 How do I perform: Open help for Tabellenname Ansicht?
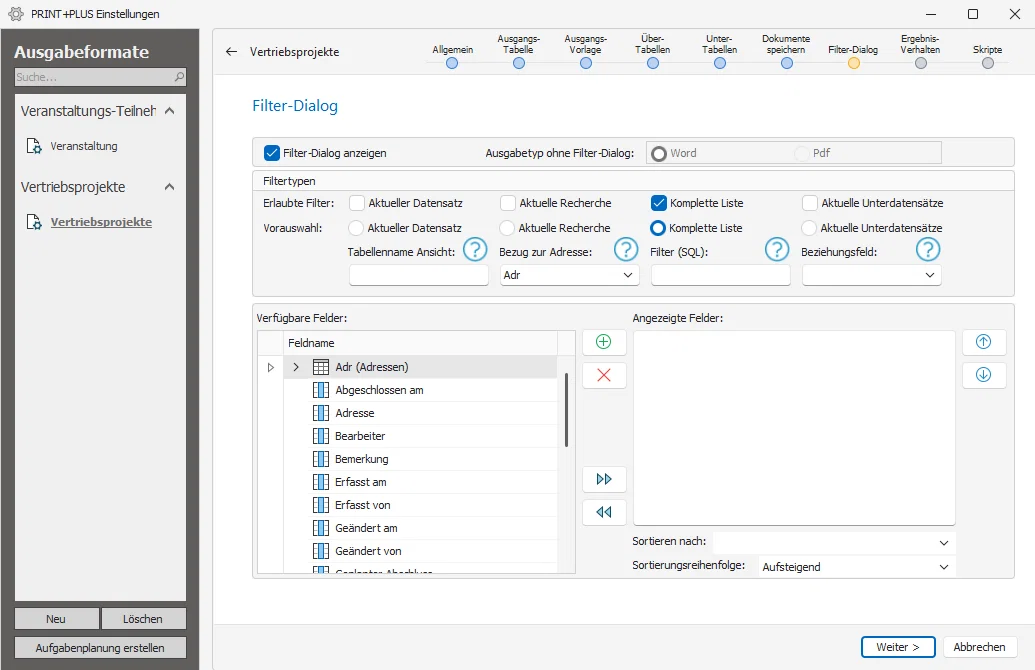(475, 250)
